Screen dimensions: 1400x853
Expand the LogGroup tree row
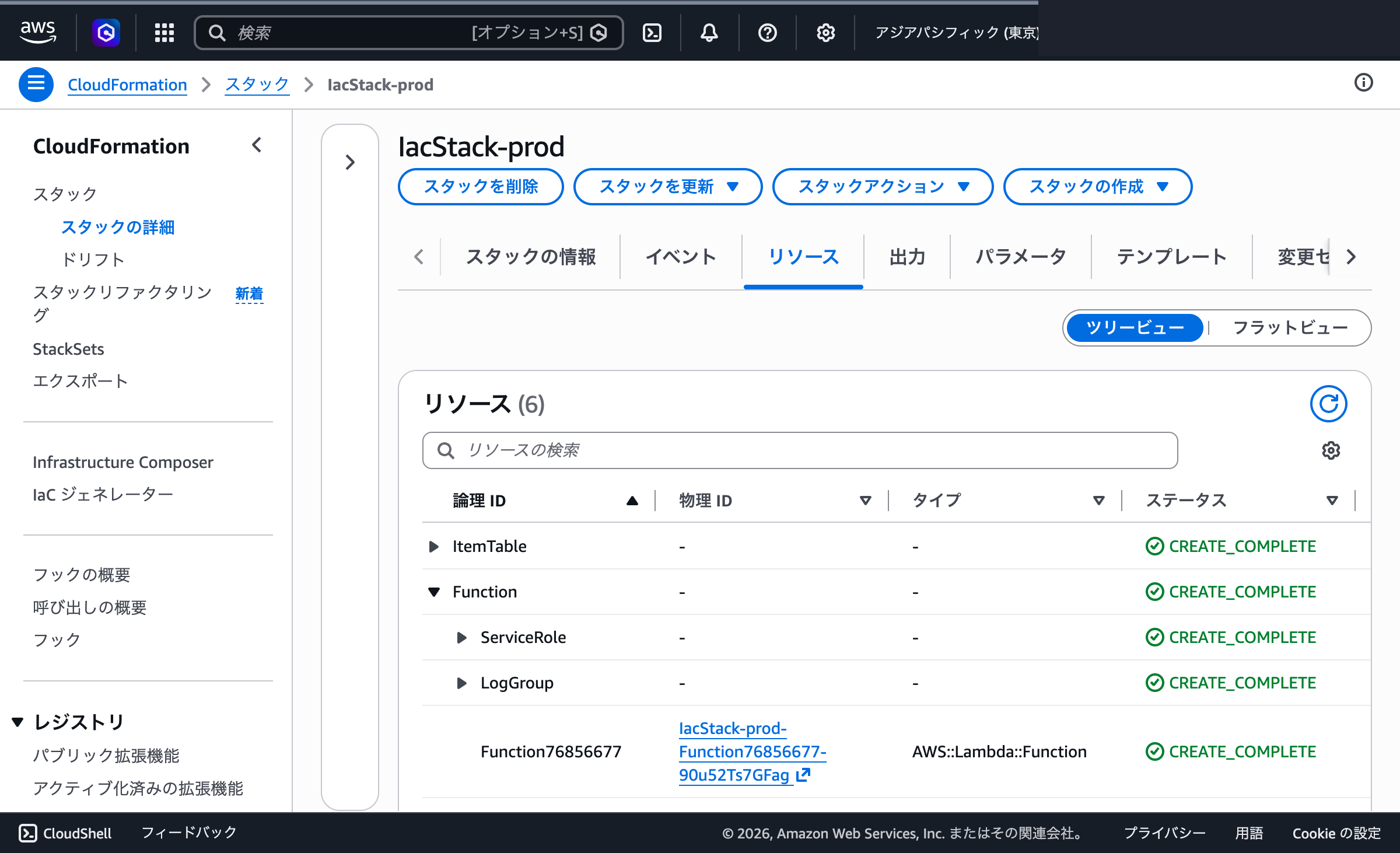click(461, 683)
